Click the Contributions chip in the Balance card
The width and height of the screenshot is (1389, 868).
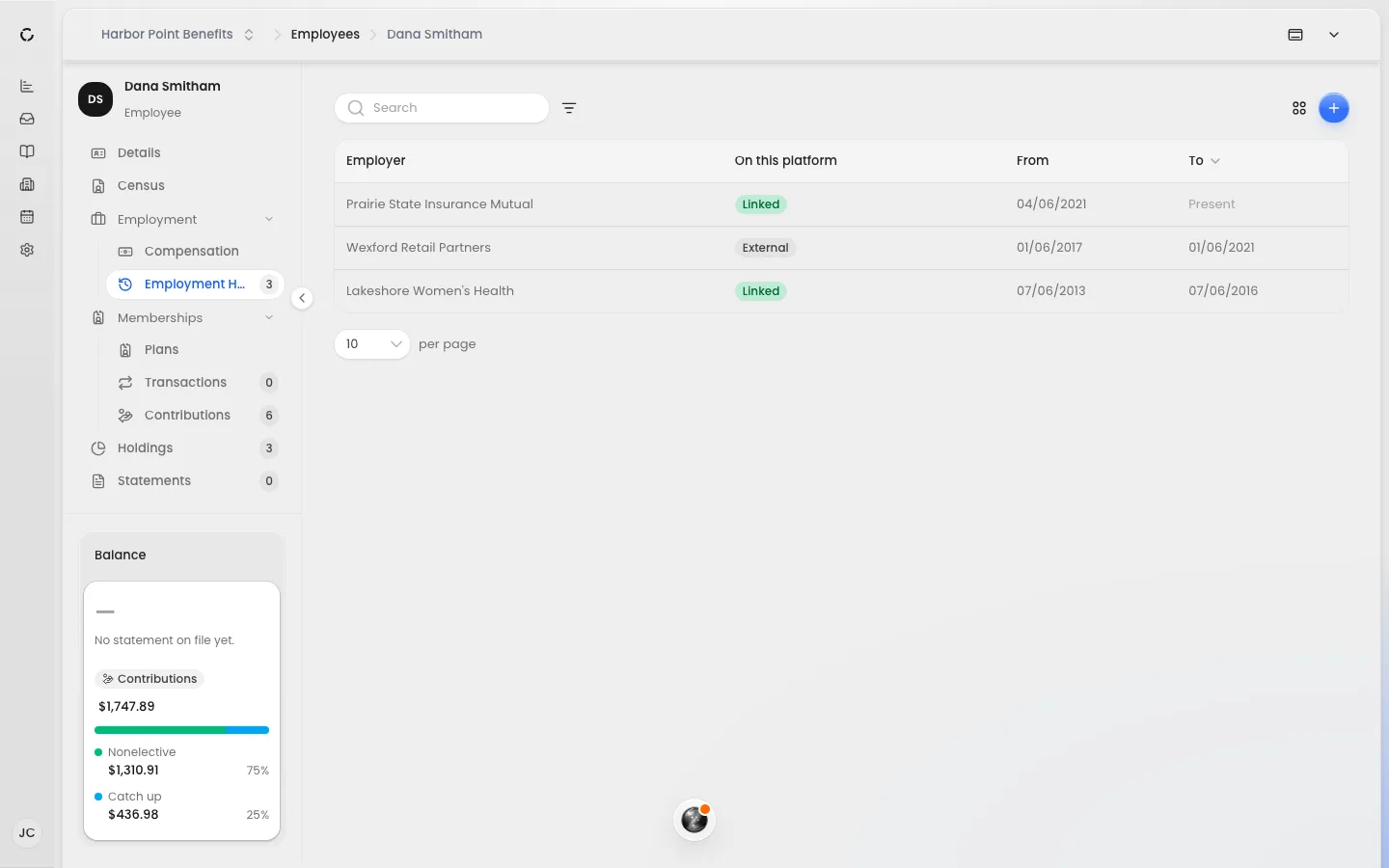[150, 679]
